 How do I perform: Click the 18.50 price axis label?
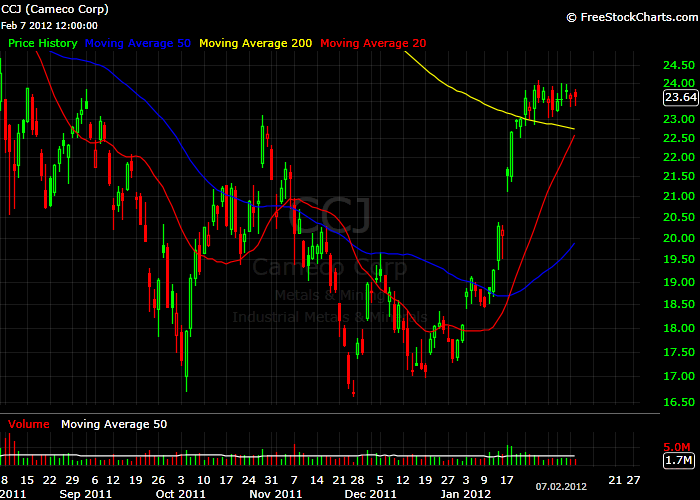tap(679, 304)
